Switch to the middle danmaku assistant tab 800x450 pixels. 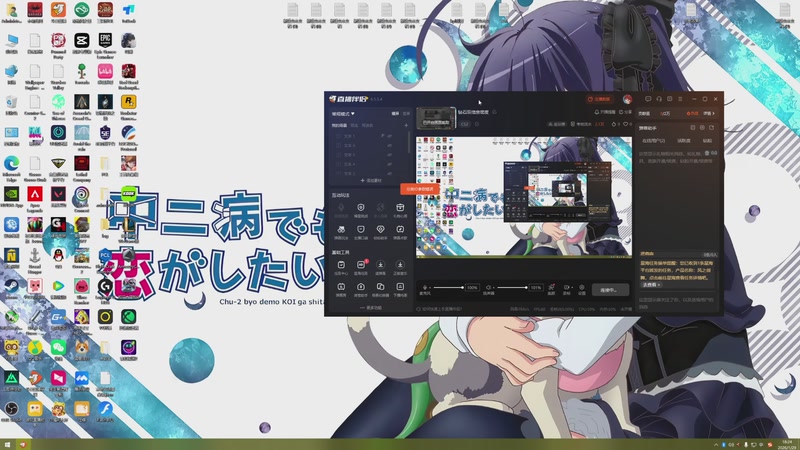[x=684, y=141]
